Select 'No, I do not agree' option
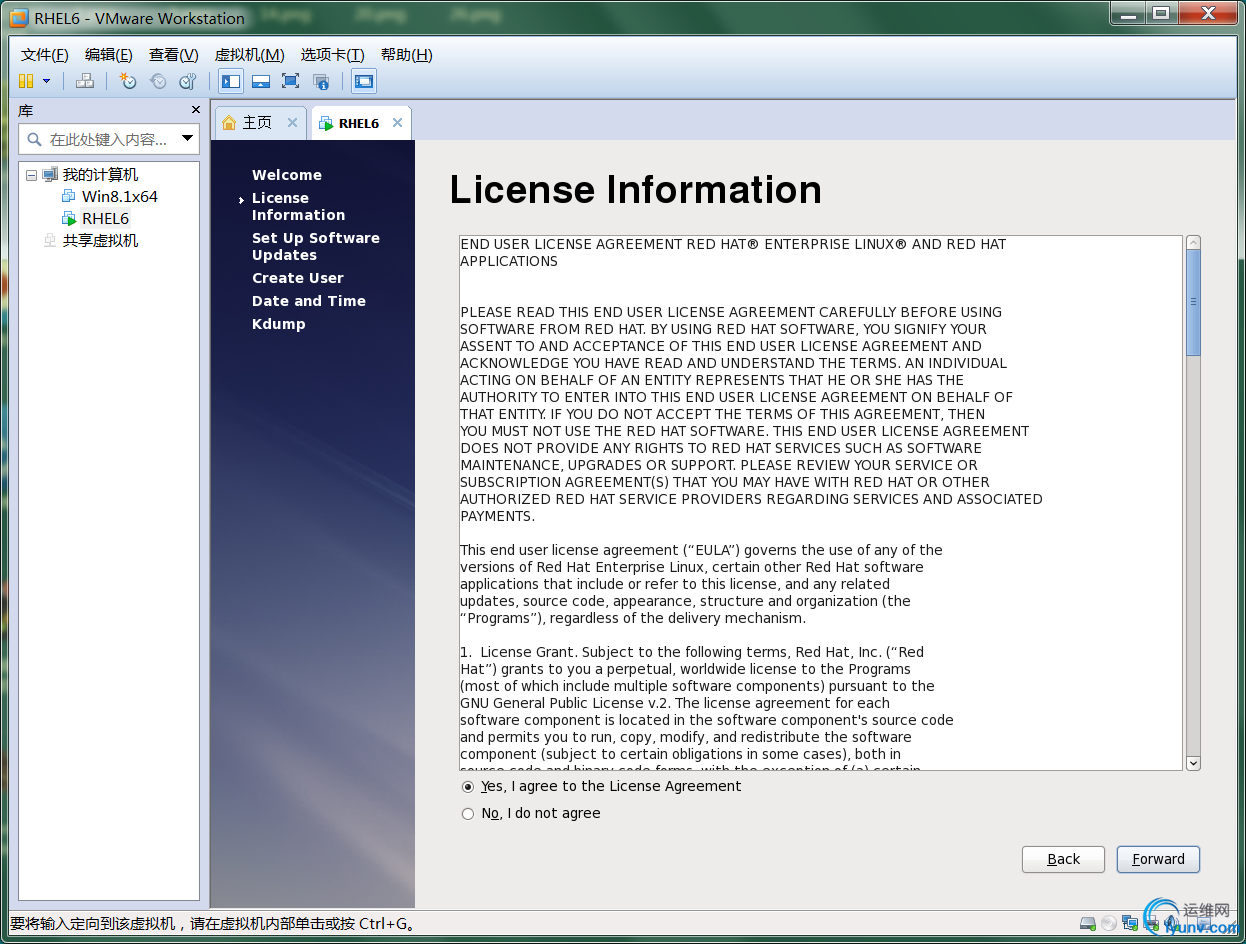 (x=468, y=814)
